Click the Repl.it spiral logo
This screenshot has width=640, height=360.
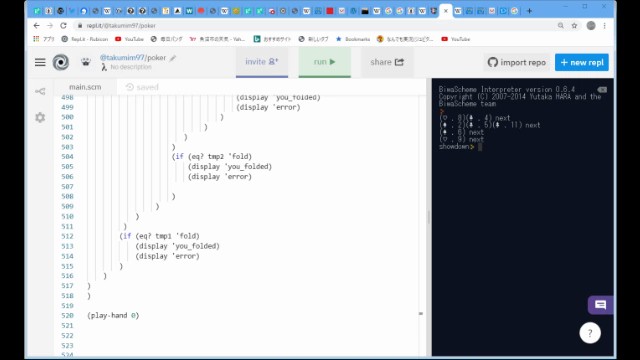[x=61, y=62]
